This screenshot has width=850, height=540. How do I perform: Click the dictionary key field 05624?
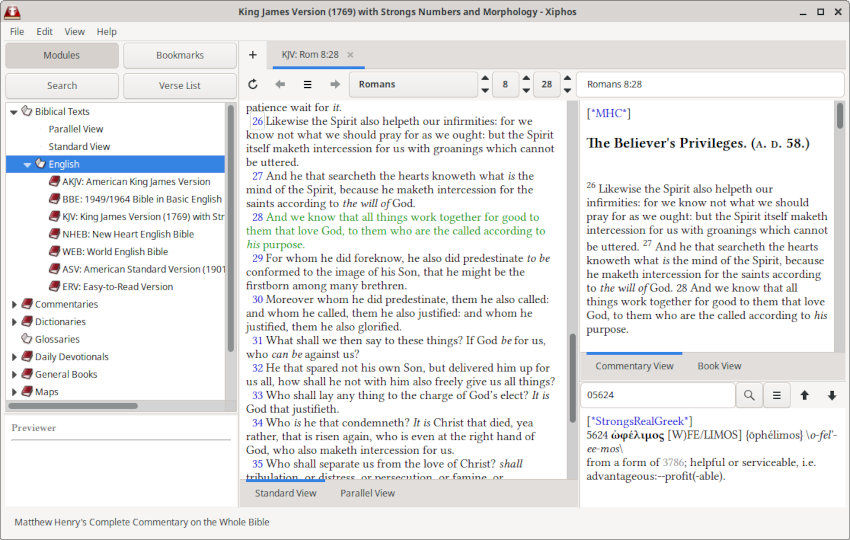tap(658, 395)
